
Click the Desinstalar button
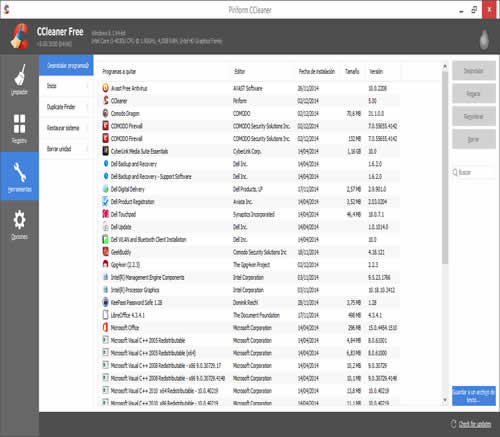(474, 71)
